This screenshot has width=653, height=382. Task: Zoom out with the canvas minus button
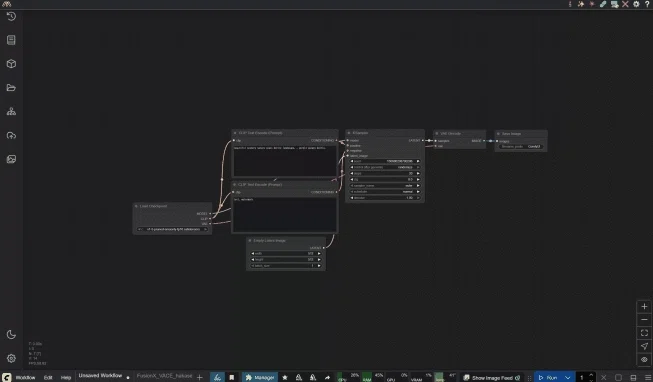click(x=644, y=320)
